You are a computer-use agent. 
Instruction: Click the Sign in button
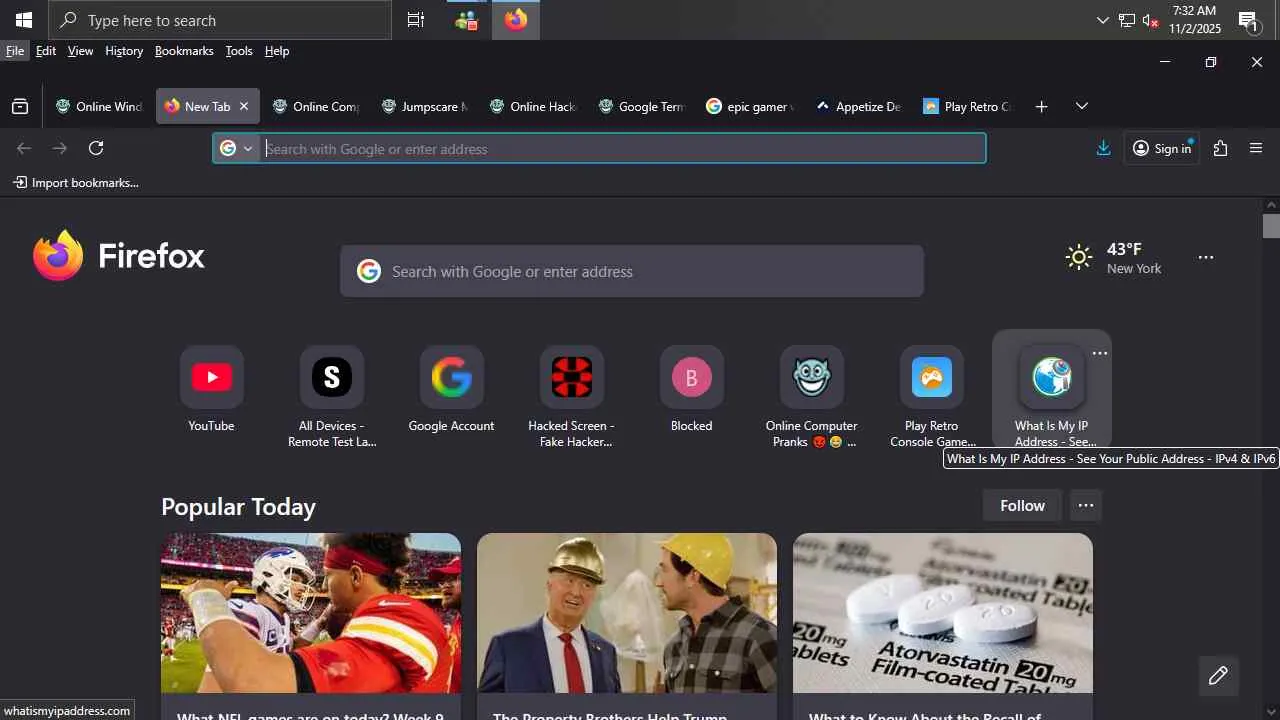point(1162,148)
